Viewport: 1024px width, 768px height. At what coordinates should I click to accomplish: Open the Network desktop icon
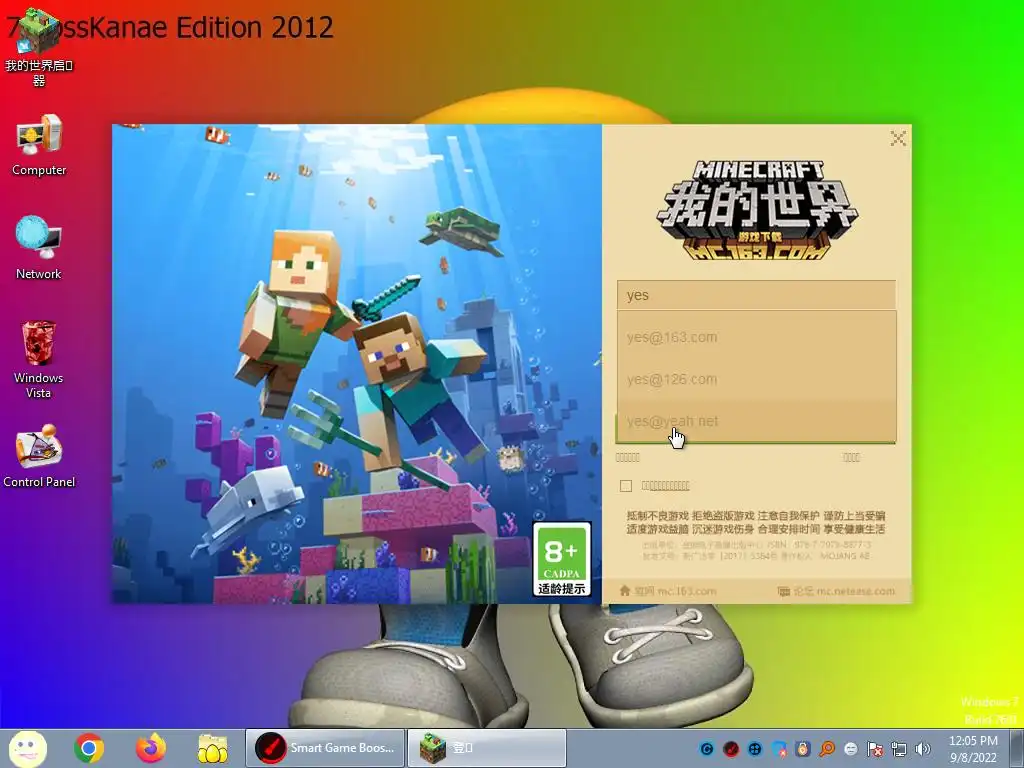[39, 248]
